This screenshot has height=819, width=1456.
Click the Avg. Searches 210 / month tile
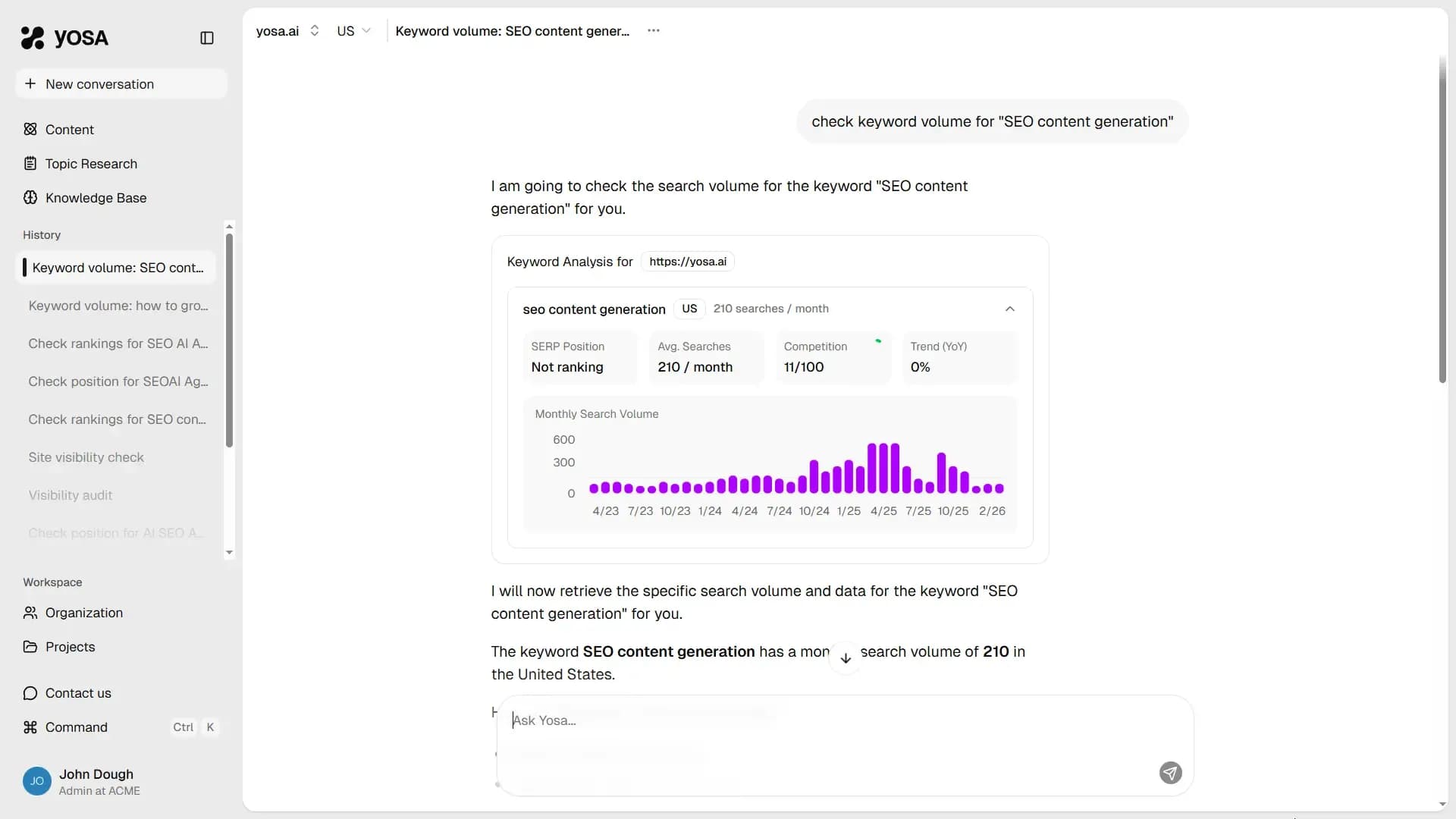(708, 357)
